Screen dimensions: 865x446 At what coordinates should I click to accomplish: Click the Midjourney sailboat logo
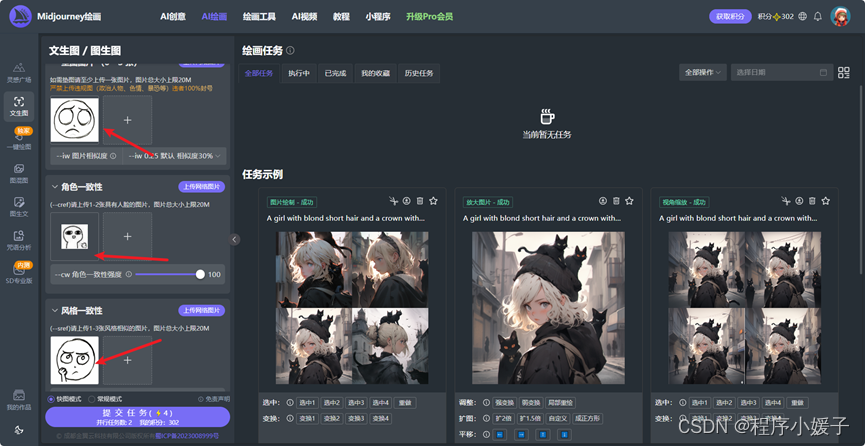tap(20, 16)
